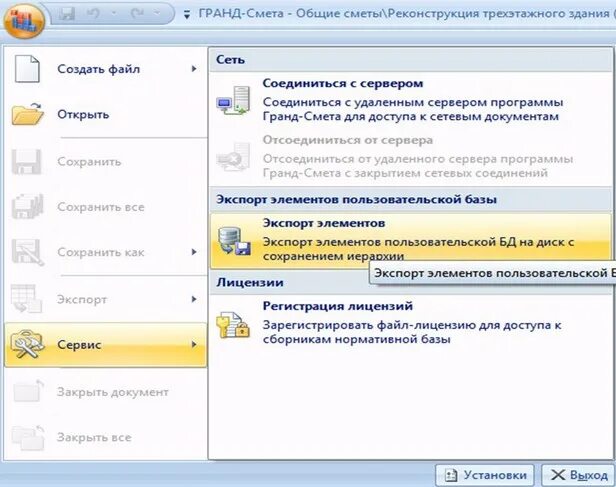Choose the Создать файл menu entry

coord(106,69)
